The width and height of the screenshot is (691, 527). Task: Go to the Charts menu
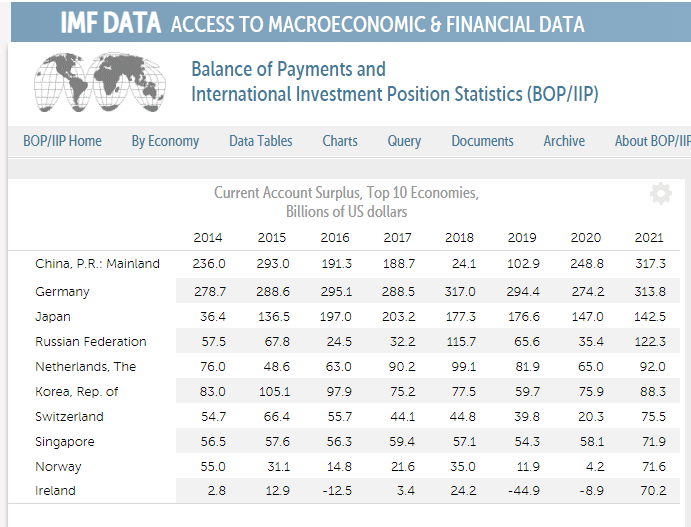point(340,141)
